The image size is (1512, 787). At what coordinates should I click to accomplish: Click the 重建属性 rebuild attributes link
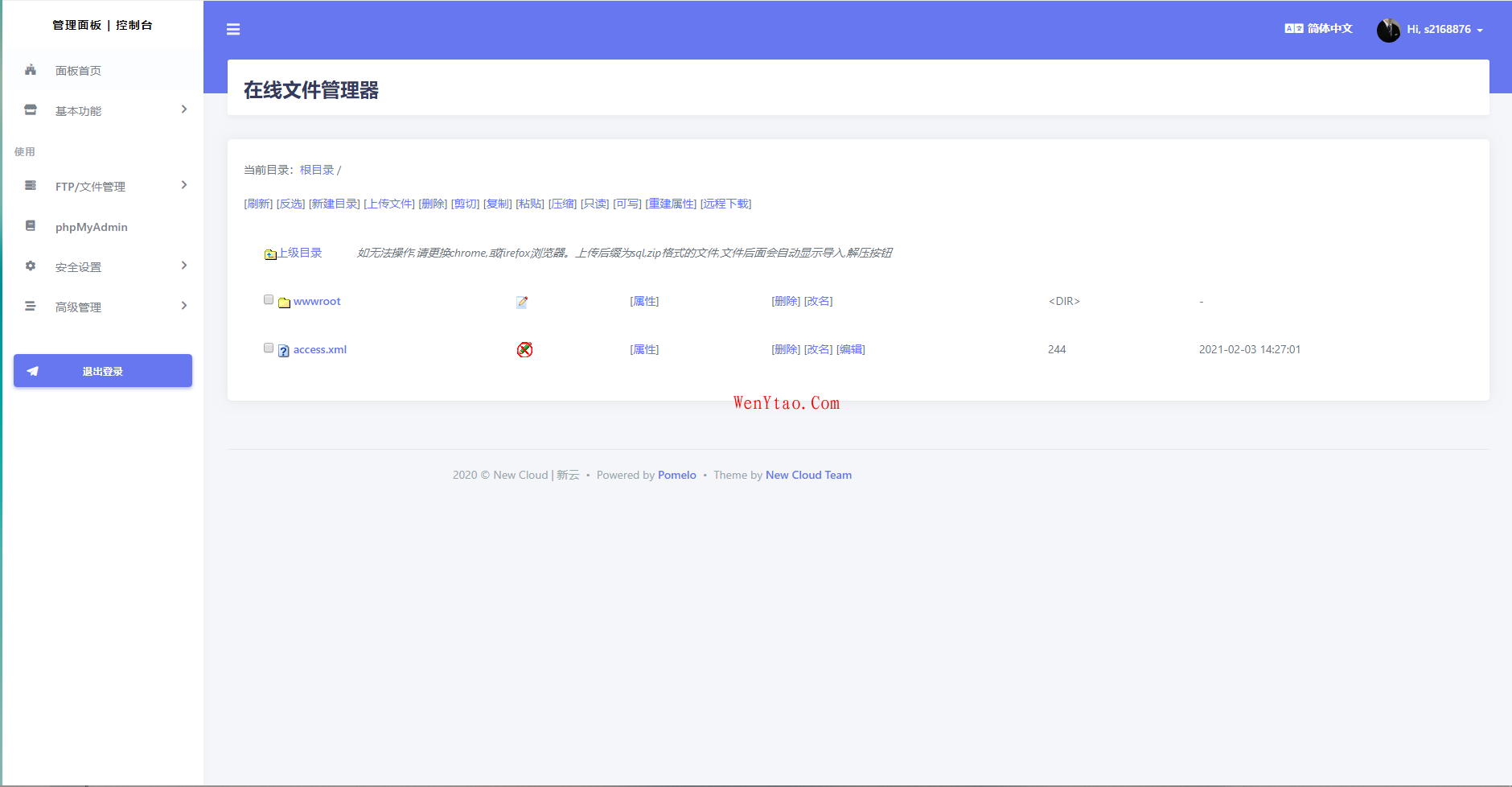click(671, 204)
